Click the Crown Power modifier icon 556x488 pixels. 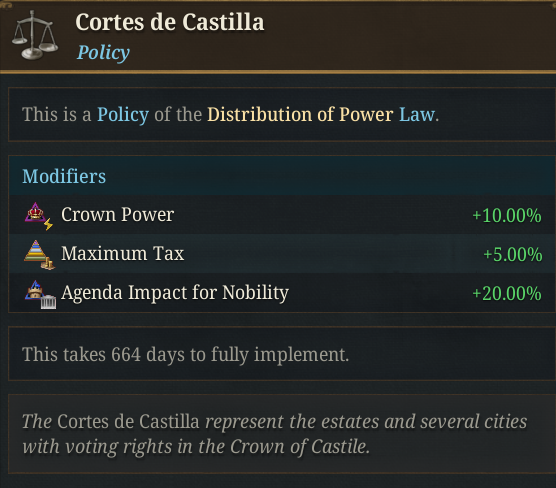pos(39,216)
